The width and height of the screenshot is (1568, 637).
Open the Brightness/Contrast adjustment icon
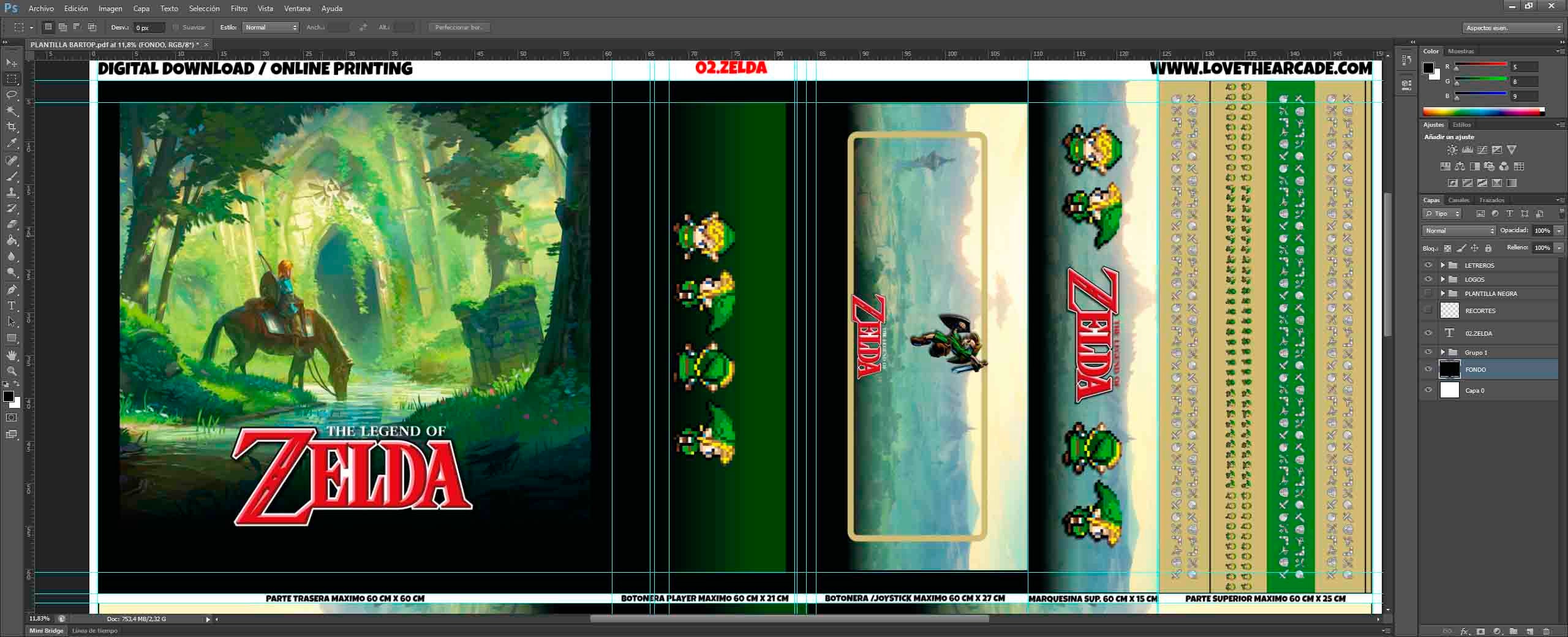click(x=1452, y=149)
